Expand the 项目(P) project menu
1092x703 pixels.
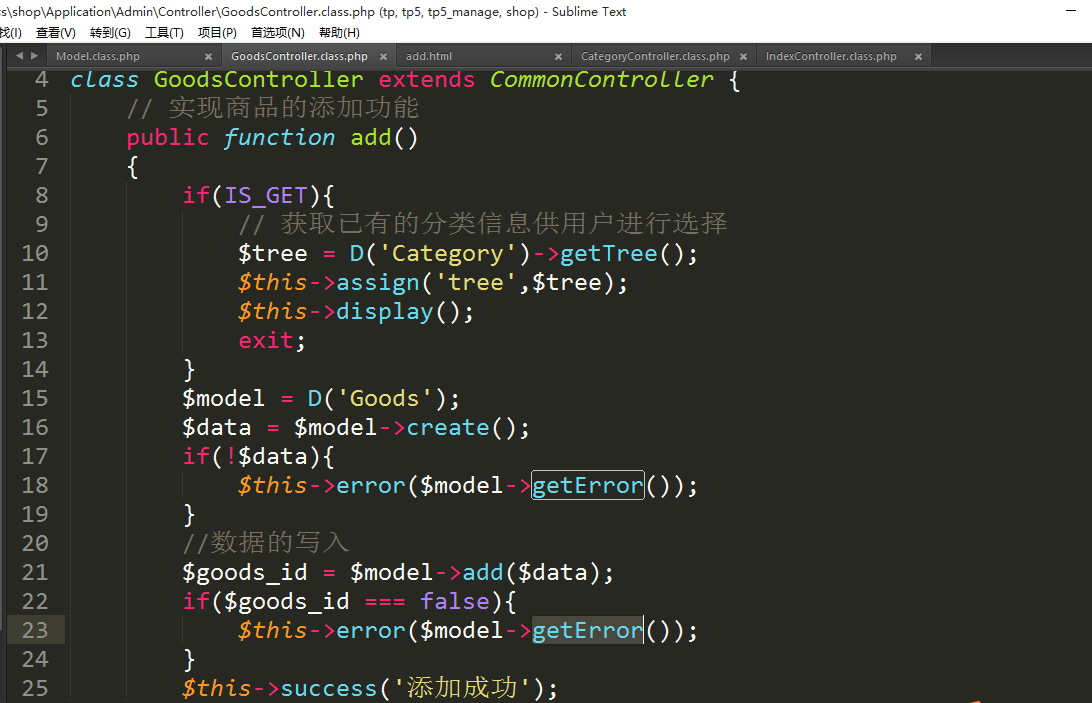217,33
